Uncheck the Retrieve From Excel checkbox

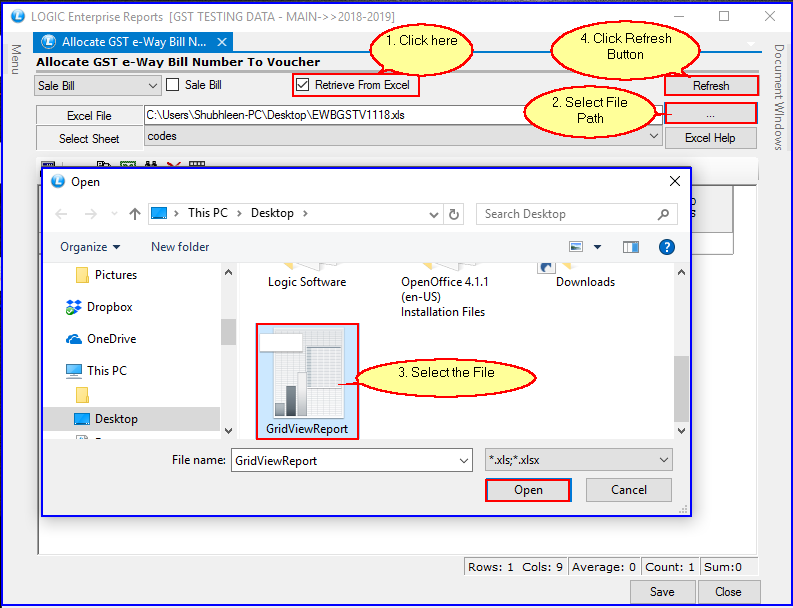point(303,85)
